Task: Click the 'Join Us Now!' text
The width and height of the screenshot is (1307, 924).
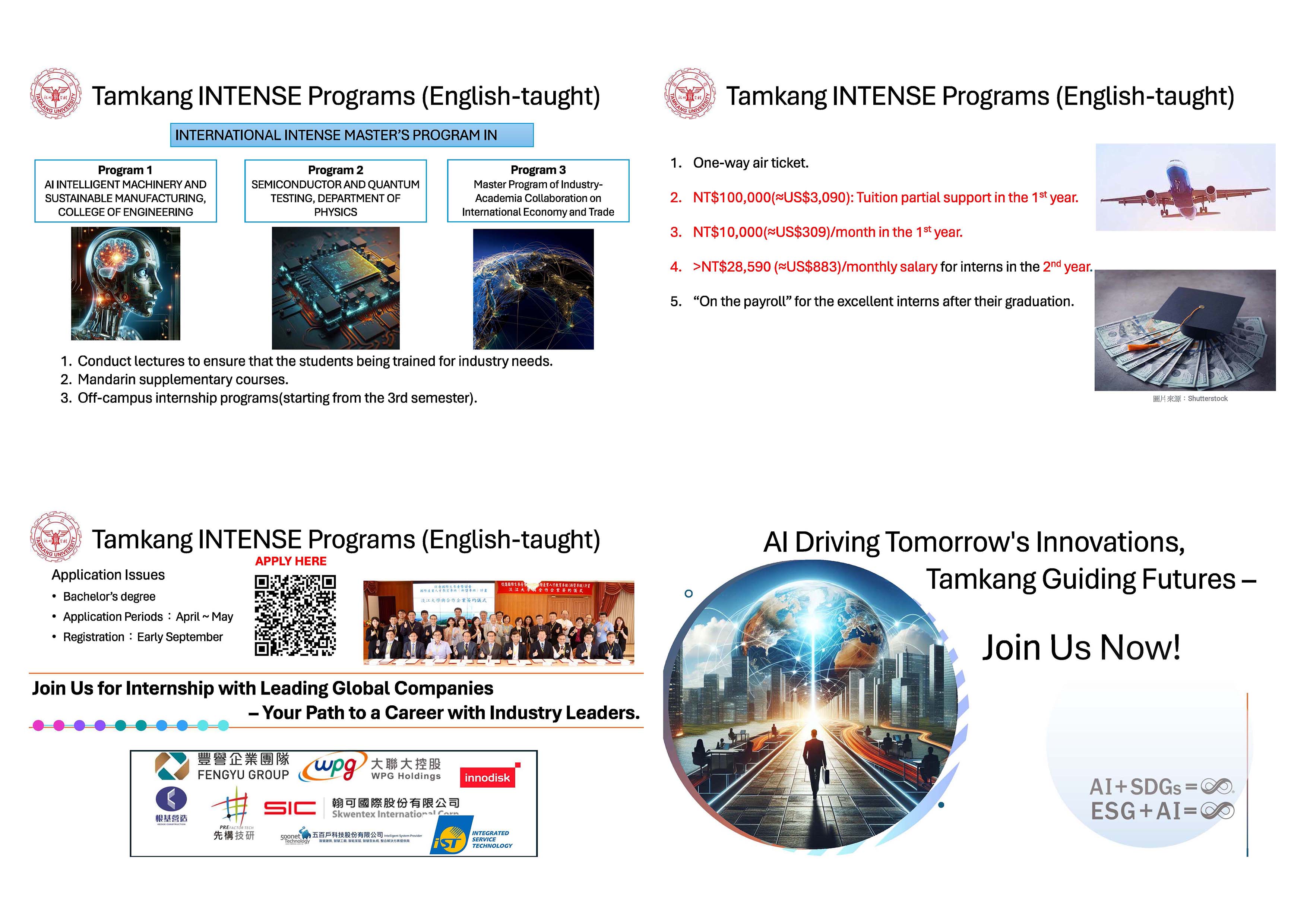Action: (x=1082, y=647)
